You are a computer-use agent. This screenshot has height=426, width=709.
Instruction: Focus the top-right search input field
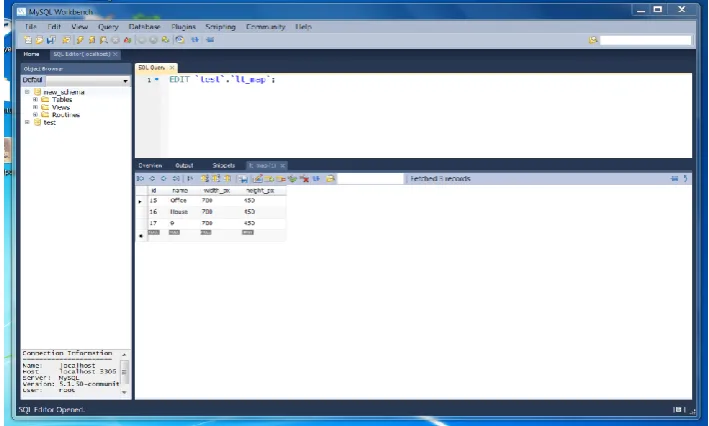[x=645, y=40]
